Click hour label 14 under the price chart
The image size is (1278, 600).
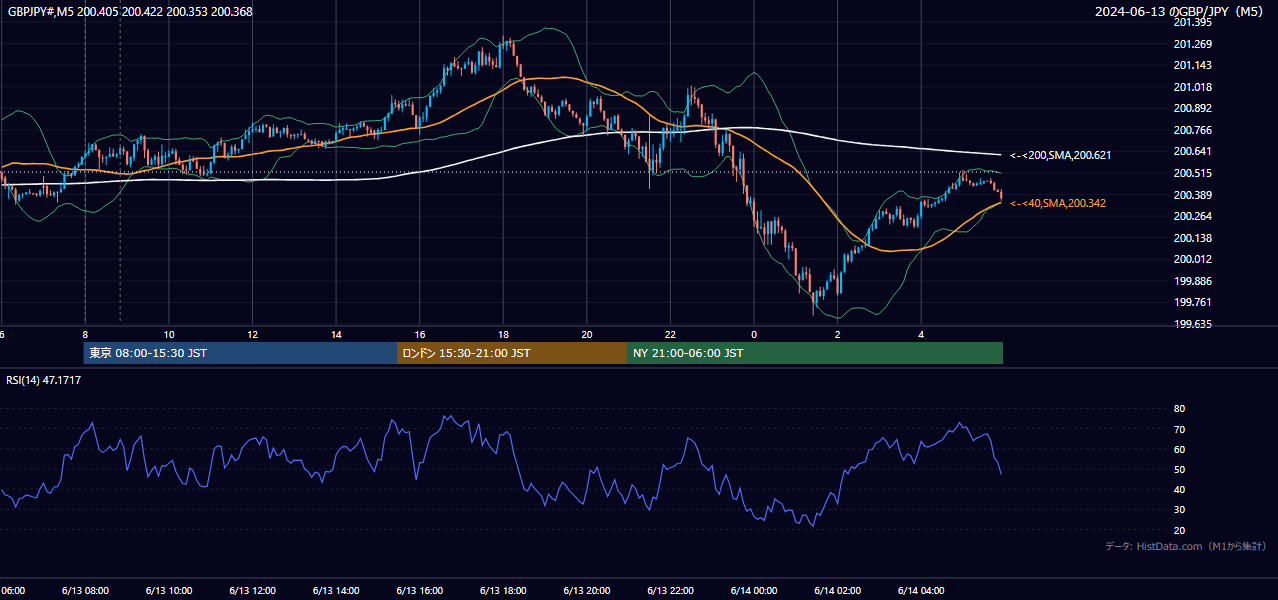(336, 335)
